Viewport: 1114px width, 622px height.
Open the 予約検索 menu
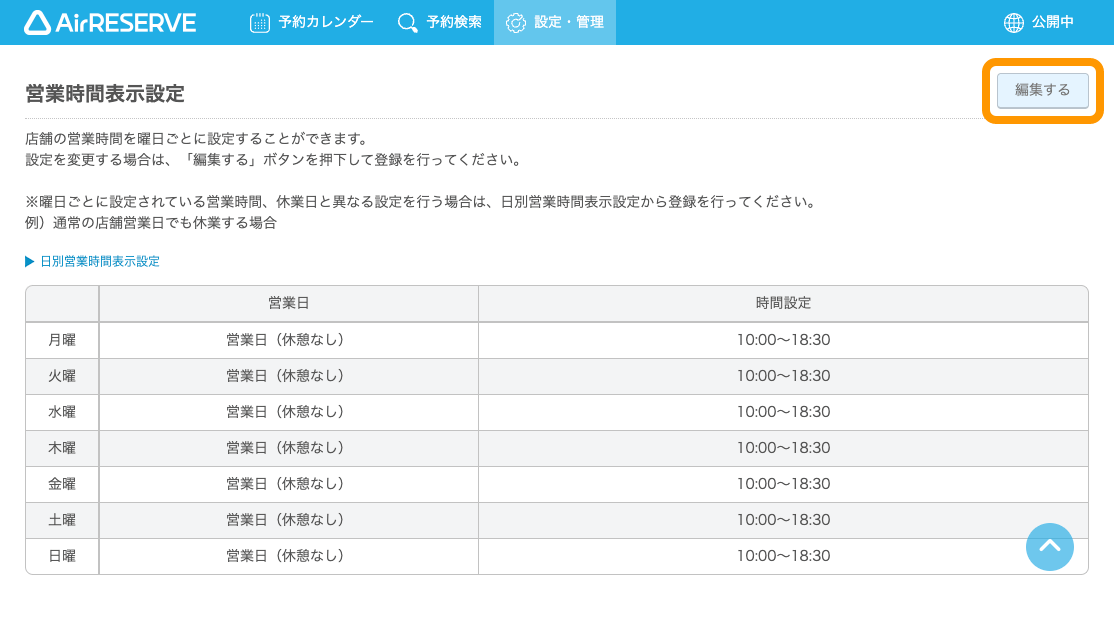[x=439, y=23]
